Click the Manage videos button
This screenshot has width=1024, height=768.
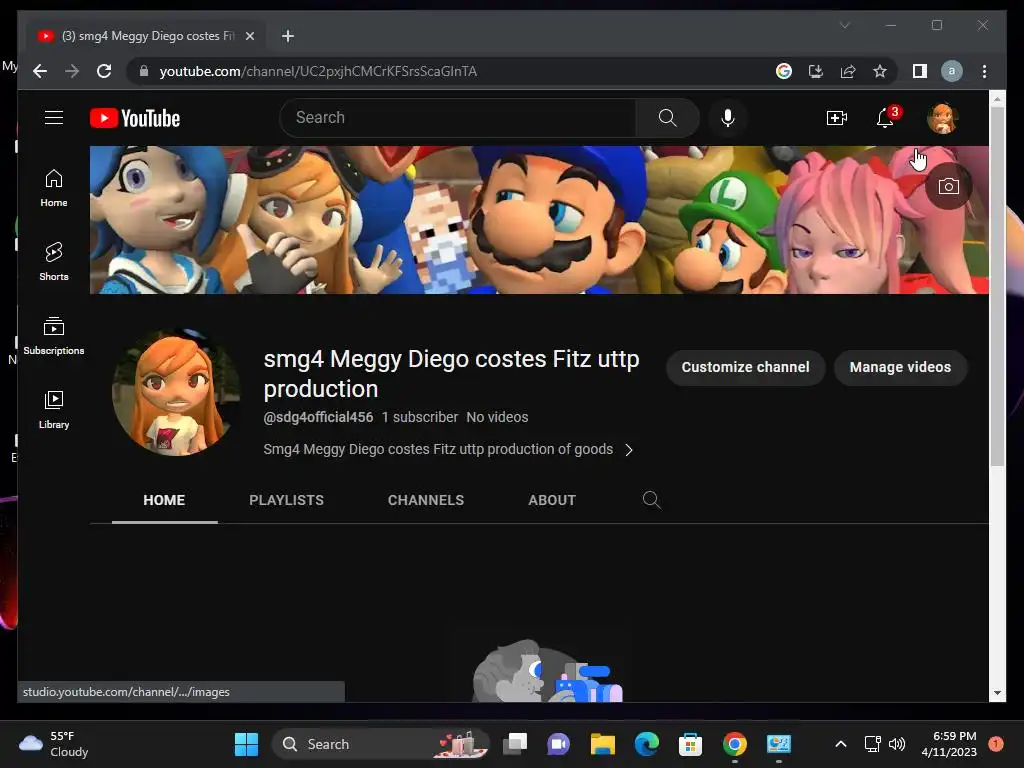click(900, 367)
